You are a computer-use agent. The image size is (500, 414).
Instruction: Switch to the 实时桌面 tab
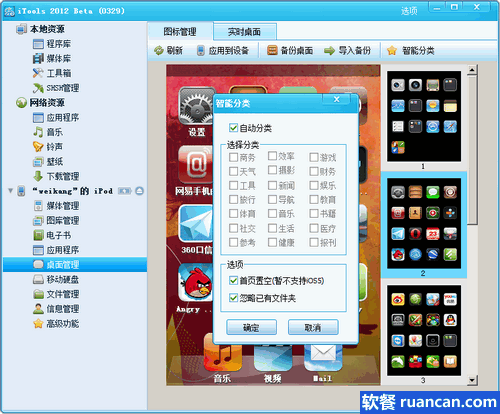244,32
